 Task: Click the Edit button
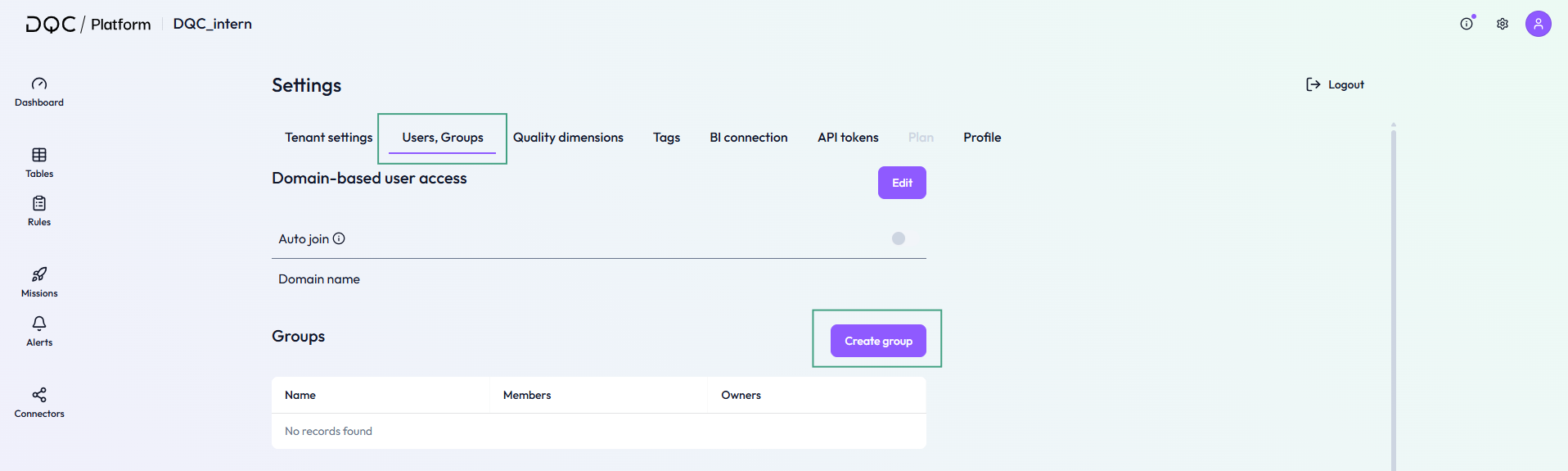pyautogui.click(x=902, y=183)
